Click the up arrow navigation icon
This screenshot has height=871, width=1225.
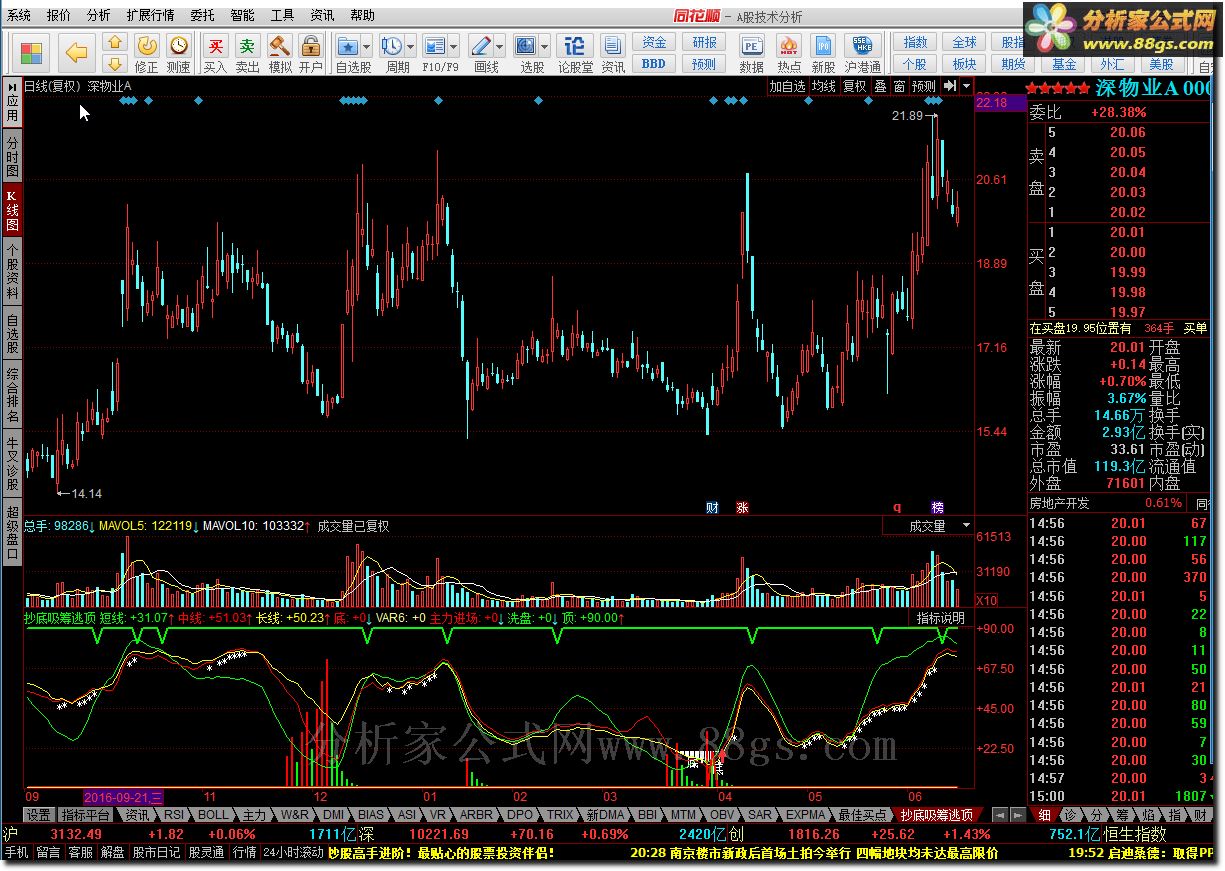pyautogui.click(x=115, y=43)
